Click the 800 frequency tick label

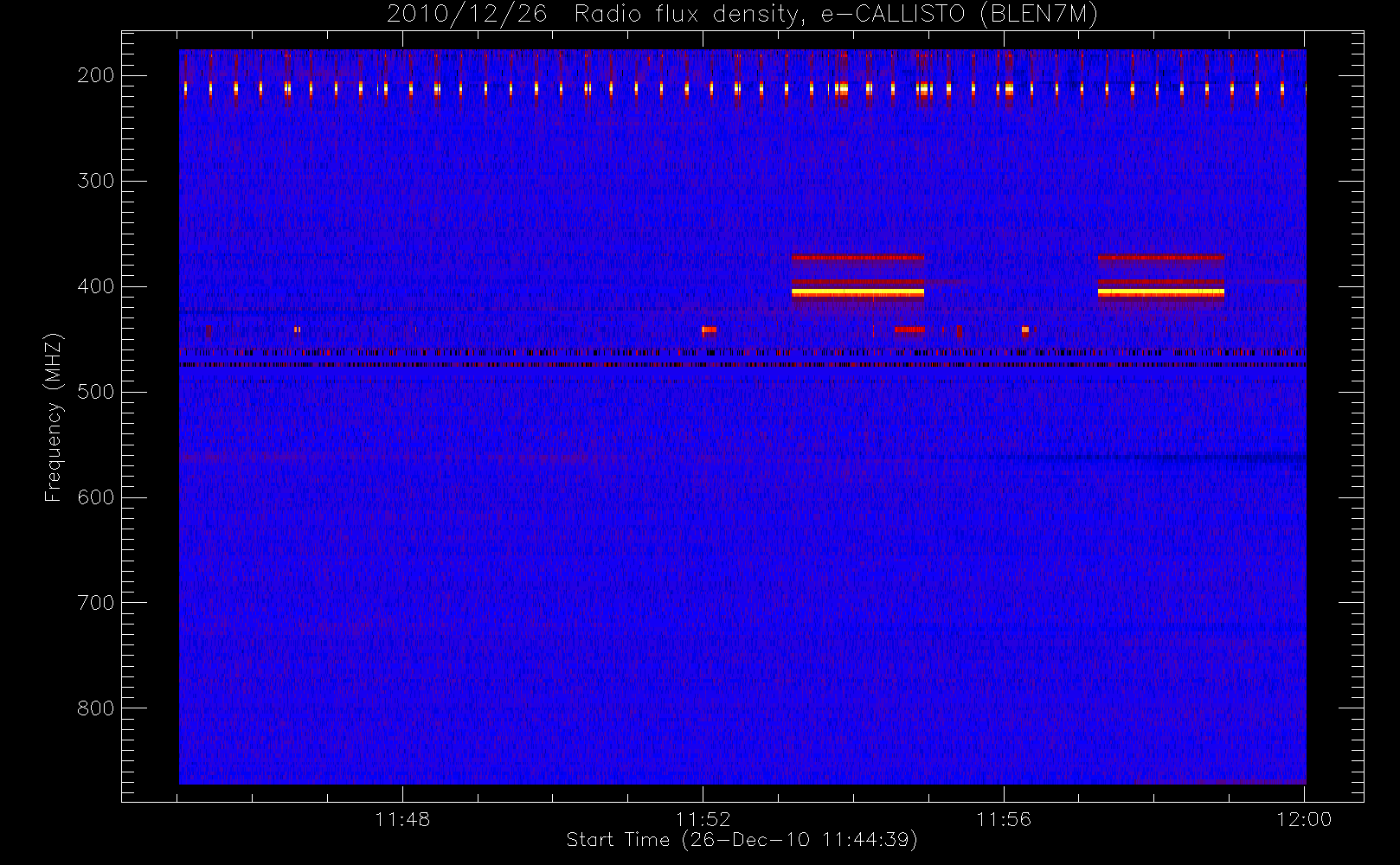(96, 708)
